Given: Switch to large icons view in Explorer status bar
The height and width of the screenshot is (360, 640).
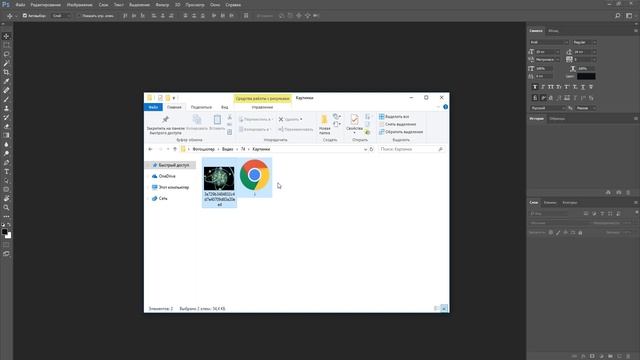Looking at the screenshot, I should (x=444, y=309).
